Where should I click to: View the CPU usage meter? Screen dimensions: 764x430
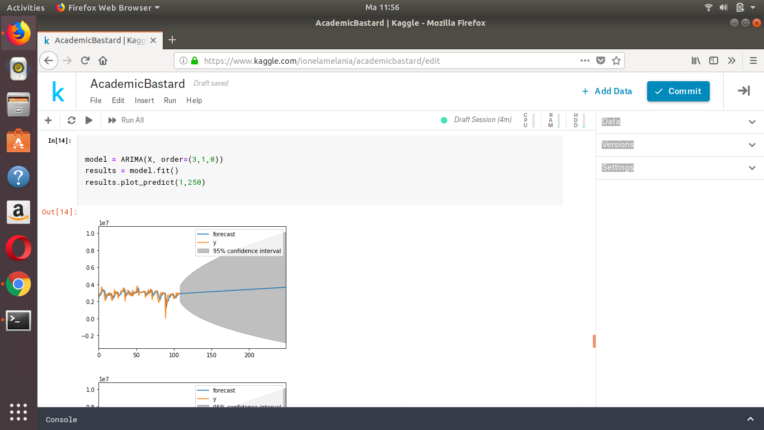[528, 120]
